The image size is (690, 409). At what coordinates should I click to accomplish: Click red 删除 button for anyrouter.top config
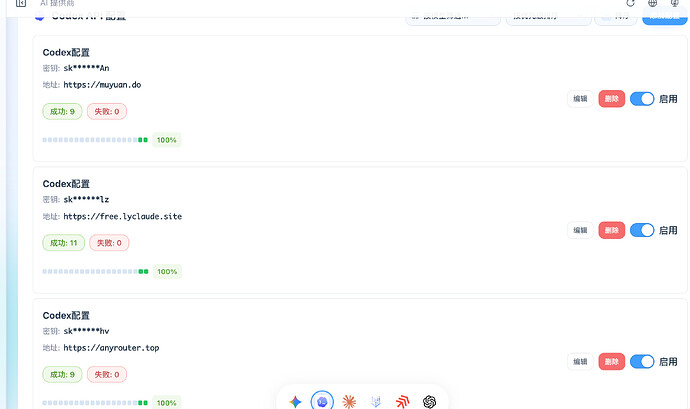pos(612,361)
